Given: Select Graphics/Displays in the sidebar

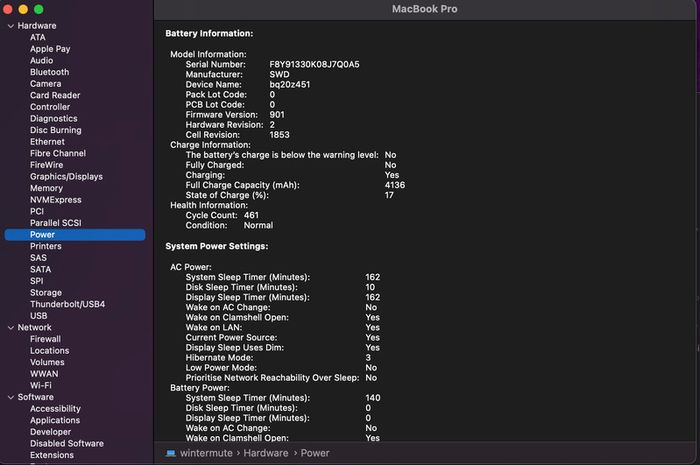Looking at the screenshot, I should (x=66, y=177).
